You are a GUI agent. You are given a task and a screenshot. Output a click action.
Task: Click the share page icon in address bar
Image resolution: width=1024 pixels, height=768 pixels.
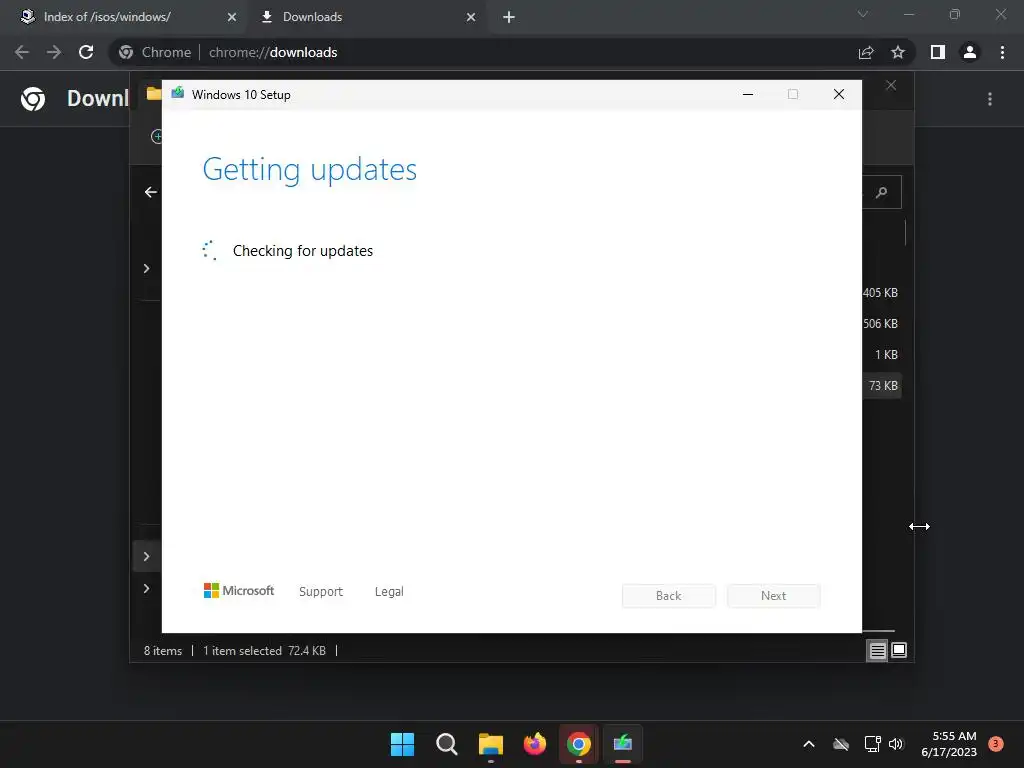point(866,52)
